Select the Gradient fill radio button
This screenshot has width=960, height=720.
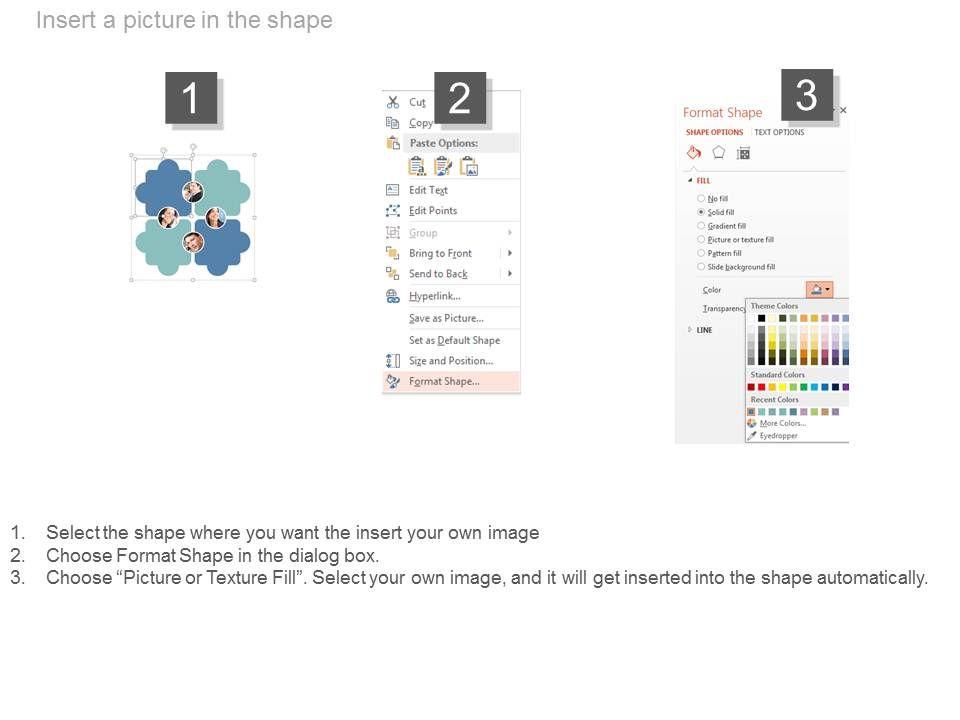click(x=701, y=226)
